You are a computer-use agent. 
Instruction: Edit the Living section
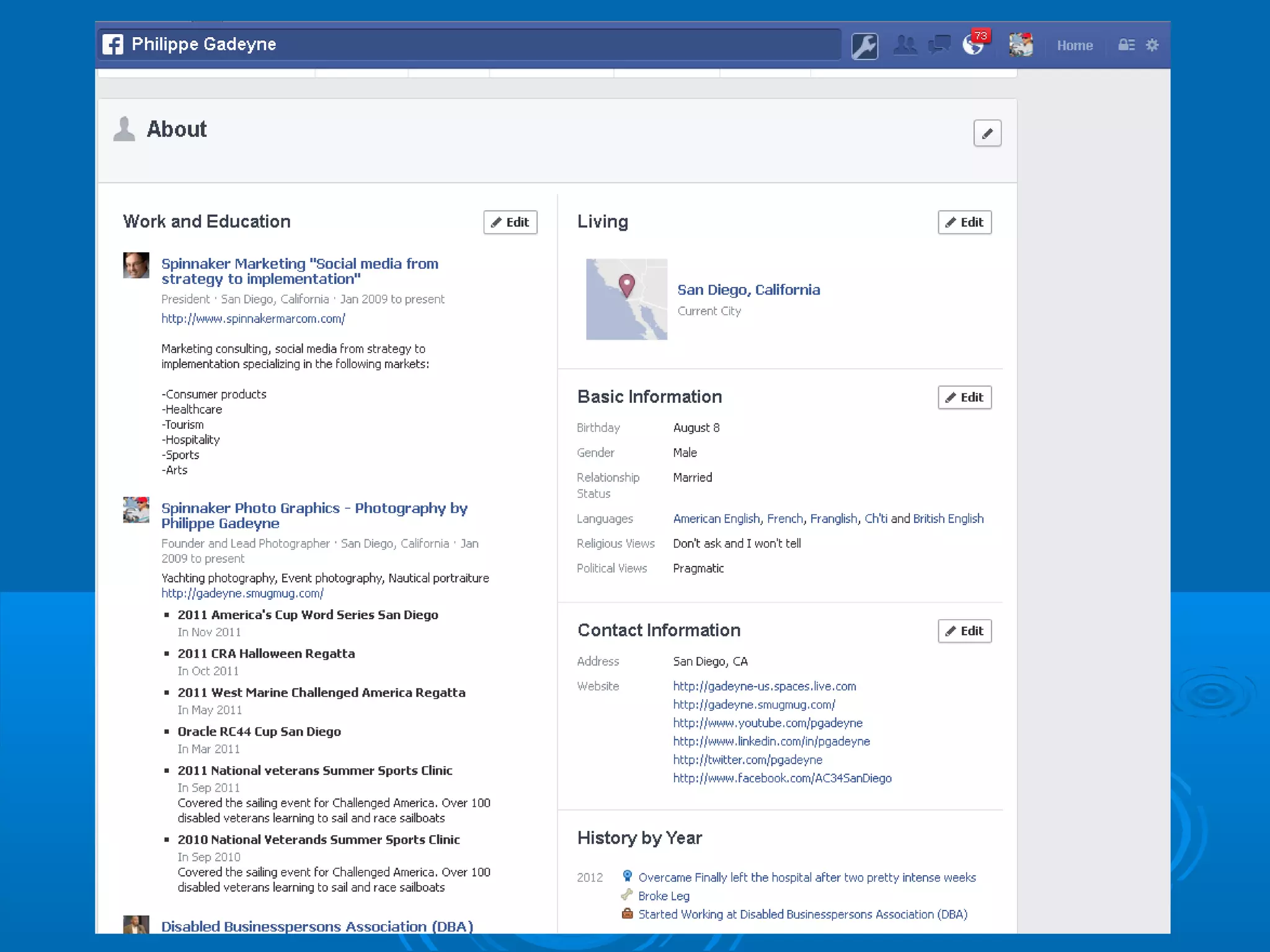(x=964, y=223)
